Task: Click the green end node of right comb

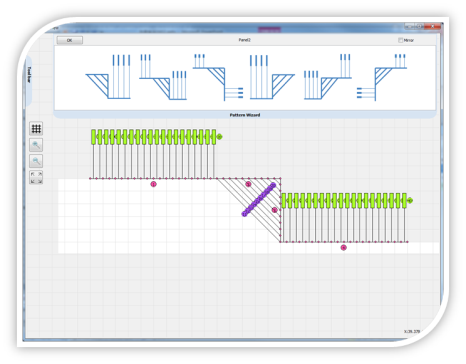Action: pos(410,200)
